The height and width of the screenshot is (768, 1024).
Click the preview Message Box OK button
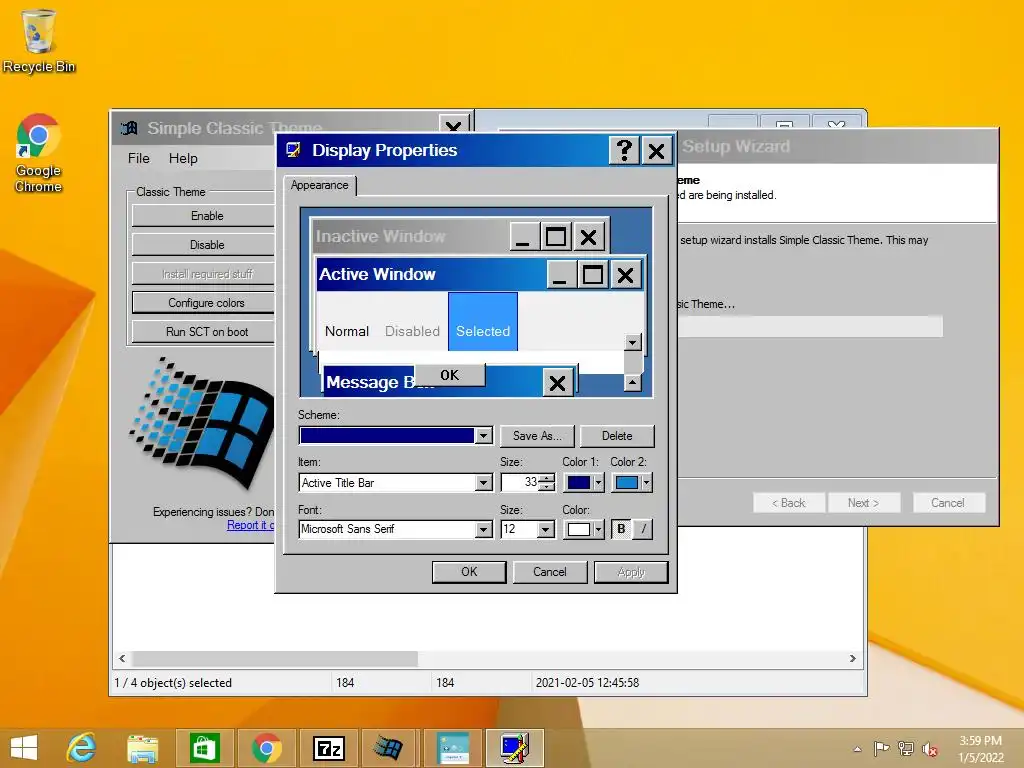coord(449,375)
